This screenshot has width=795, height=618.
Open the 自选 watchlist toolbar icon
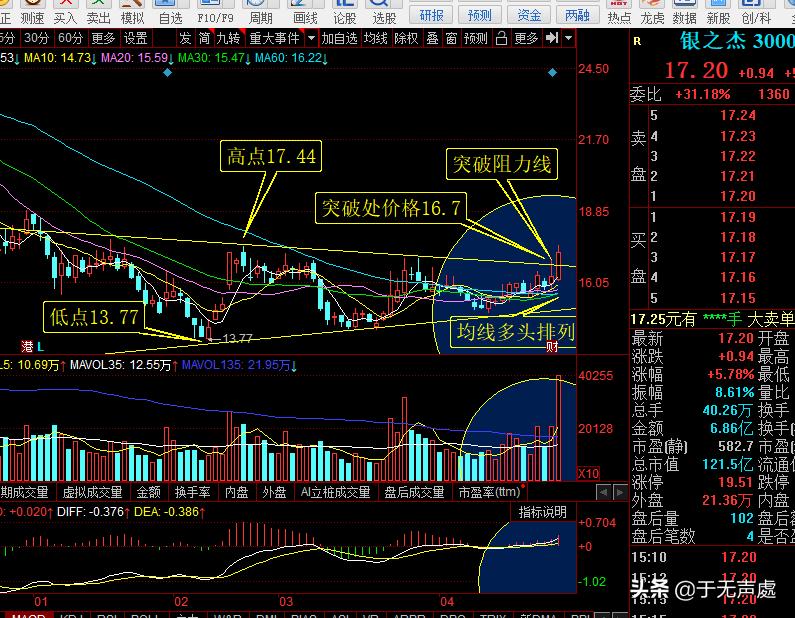point(170,13)
